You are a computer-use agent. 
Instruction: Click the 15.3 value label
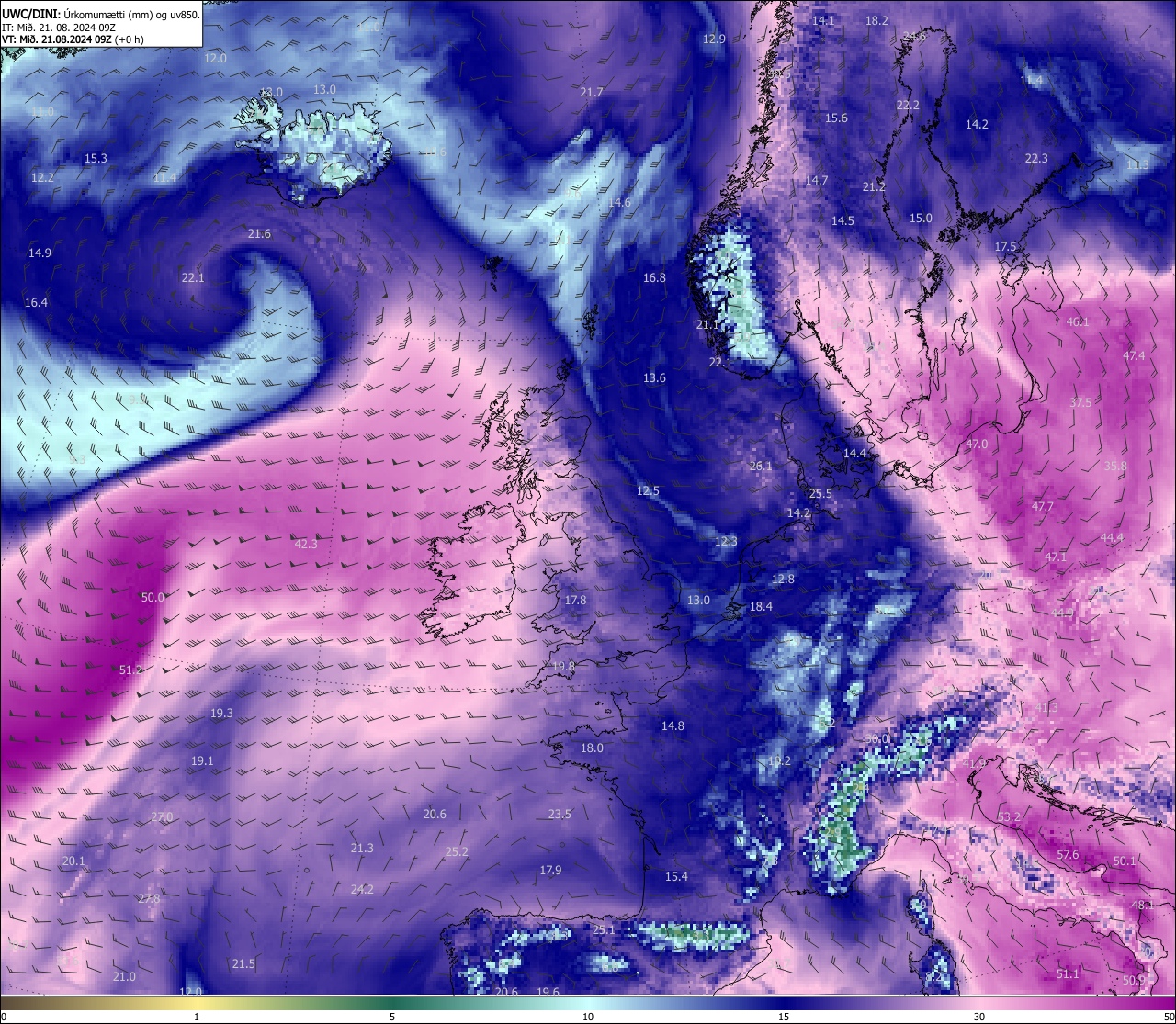(x=96, y=158)
